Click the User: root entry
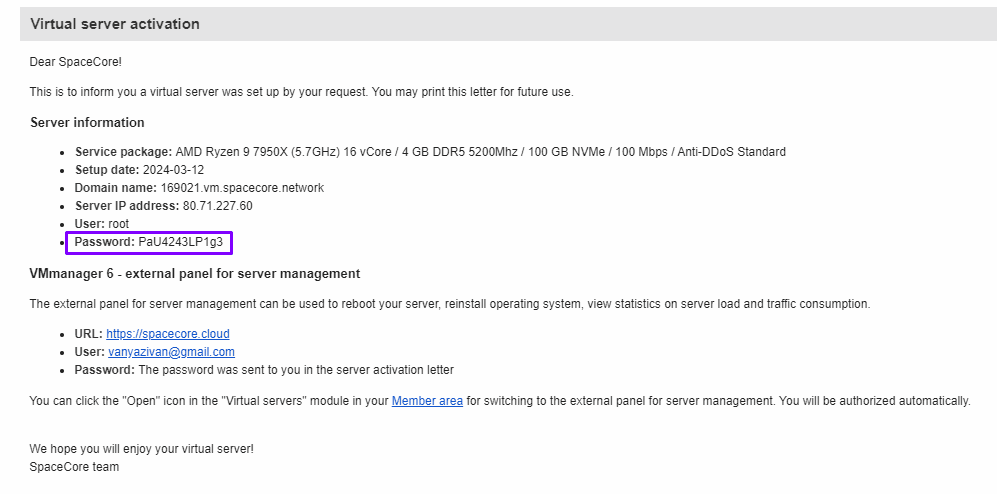Viewport: 997px width, 494px height. coord(101,224)
